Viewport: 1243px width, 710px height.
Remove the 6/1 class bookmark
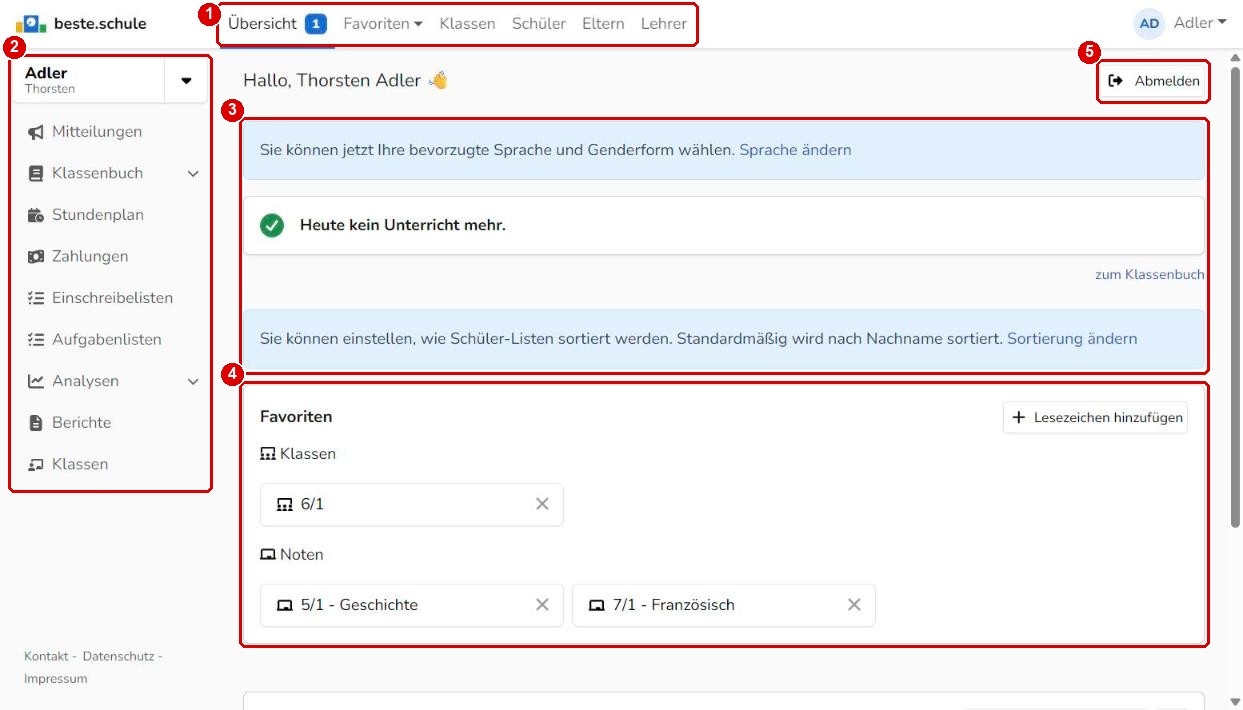coord(542,505)
